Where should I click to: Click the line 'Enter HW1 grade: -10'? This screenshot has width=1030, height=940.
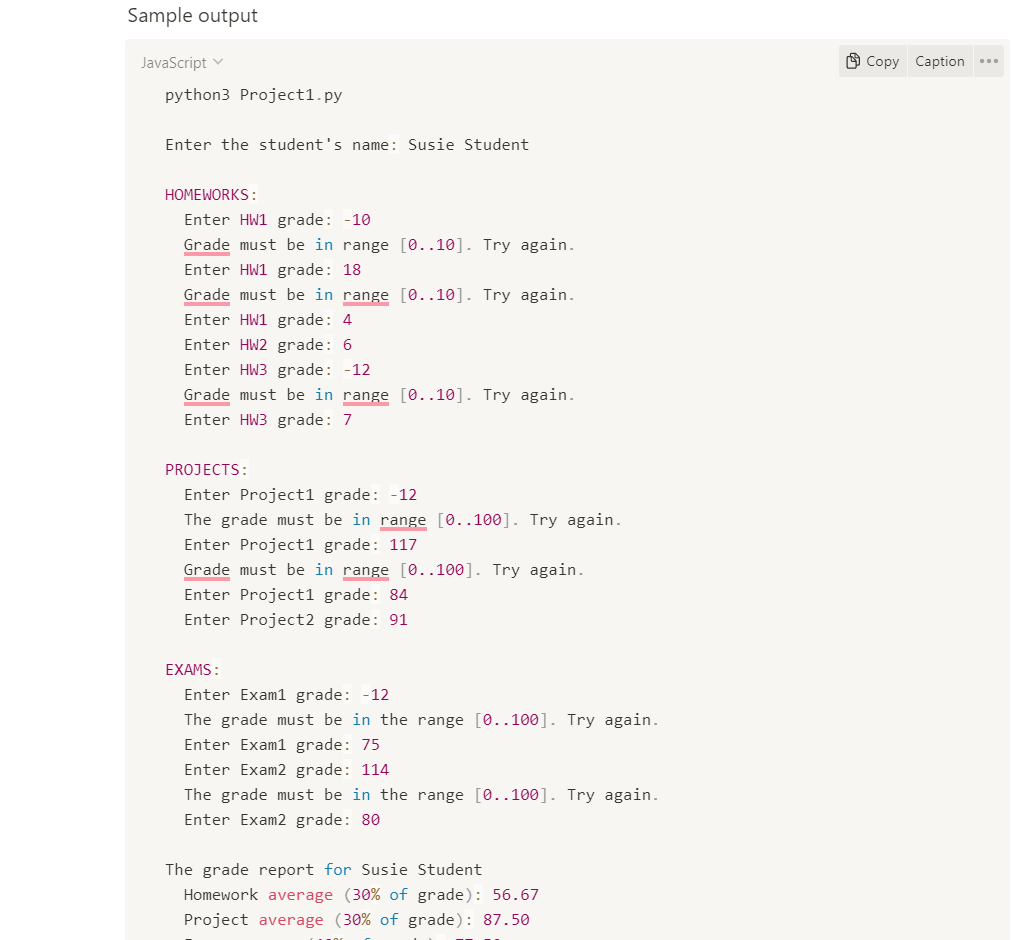click(277, 219)
